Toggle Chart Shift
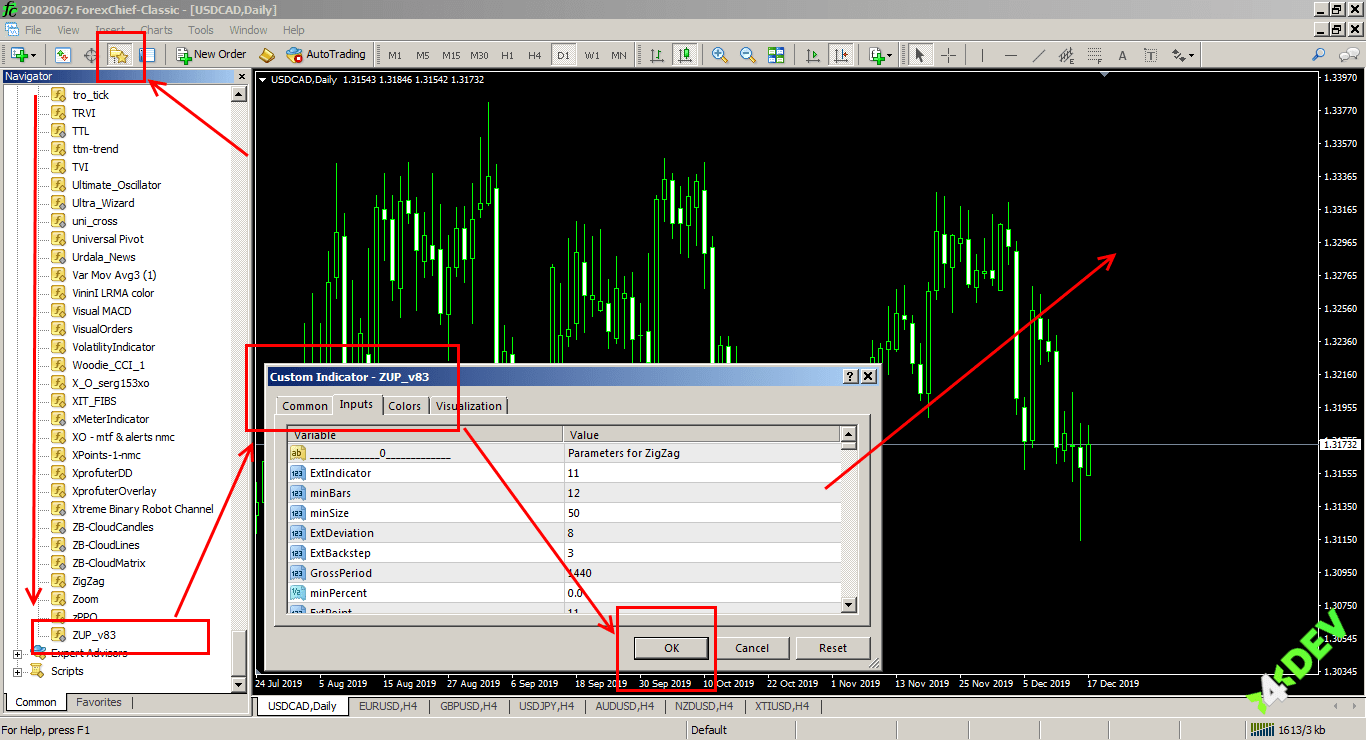 point(841,55)
